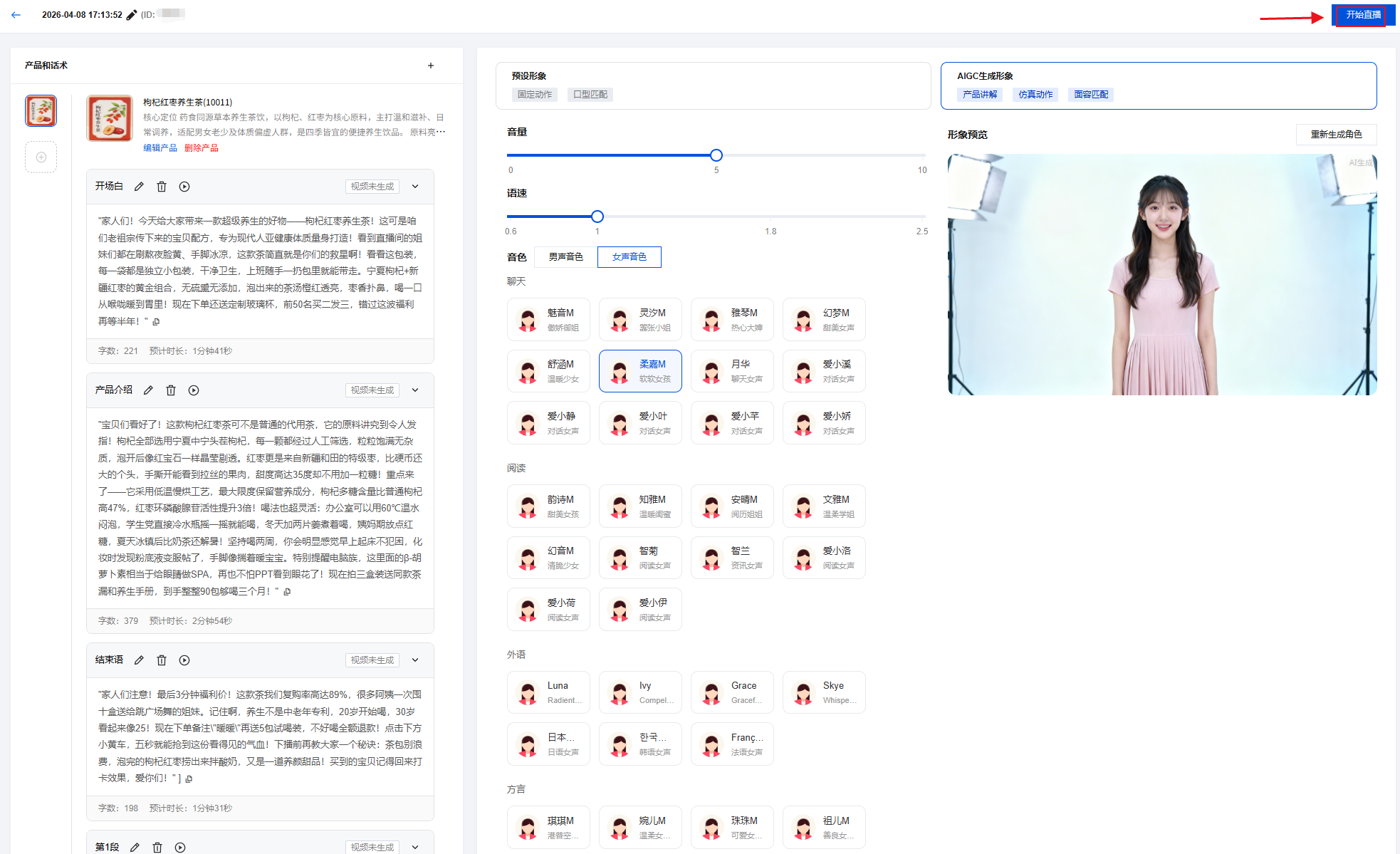Click pencil icon next to the timestamp title

click(x=132, y=15)
